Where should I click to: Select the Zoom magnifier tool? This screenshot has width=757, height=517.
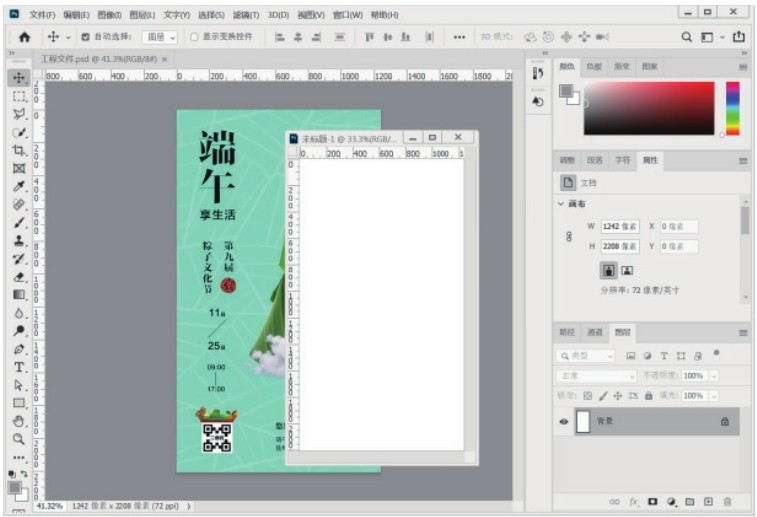[19, 438]
